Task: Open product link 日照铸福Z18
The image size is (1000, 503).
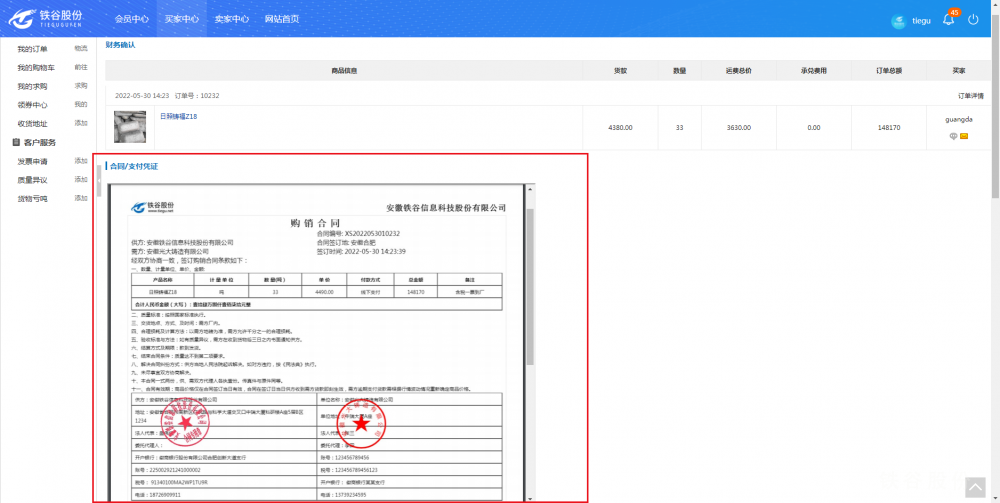Action: (x=178, y=117)
